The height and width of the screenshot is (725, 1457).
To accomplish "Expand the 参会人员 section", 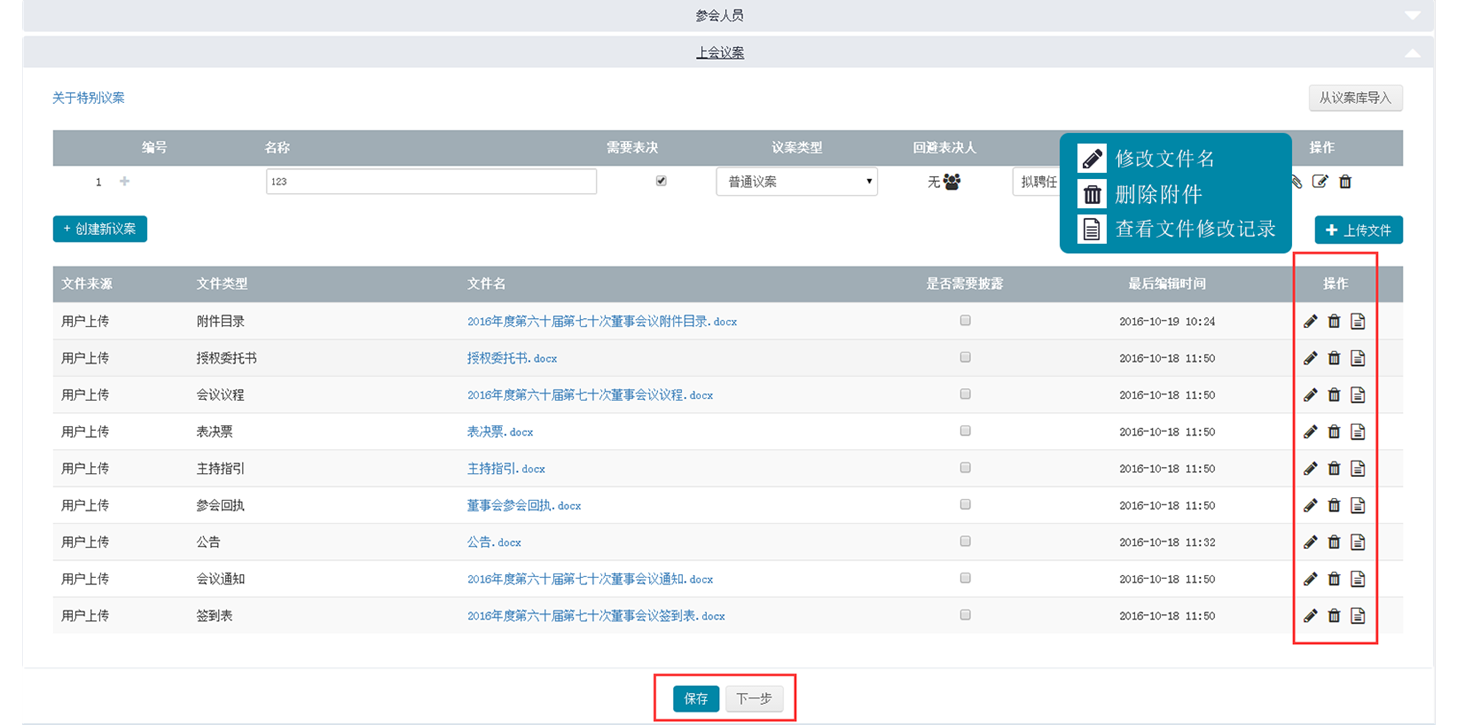I will pyautogui.click(x=728, y=15).
